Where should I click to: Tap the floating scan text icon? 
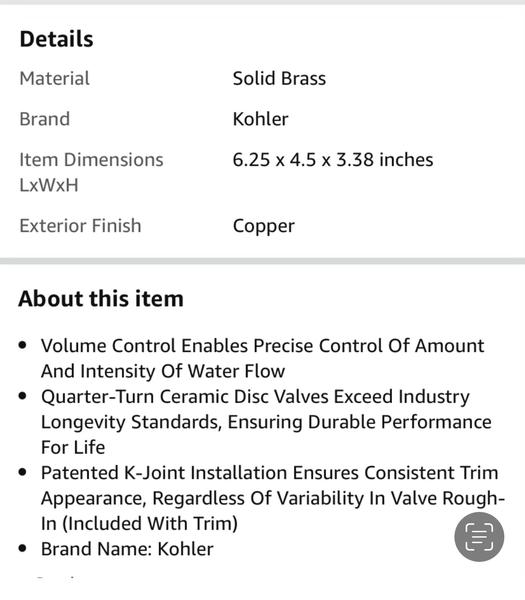point(479,537)
